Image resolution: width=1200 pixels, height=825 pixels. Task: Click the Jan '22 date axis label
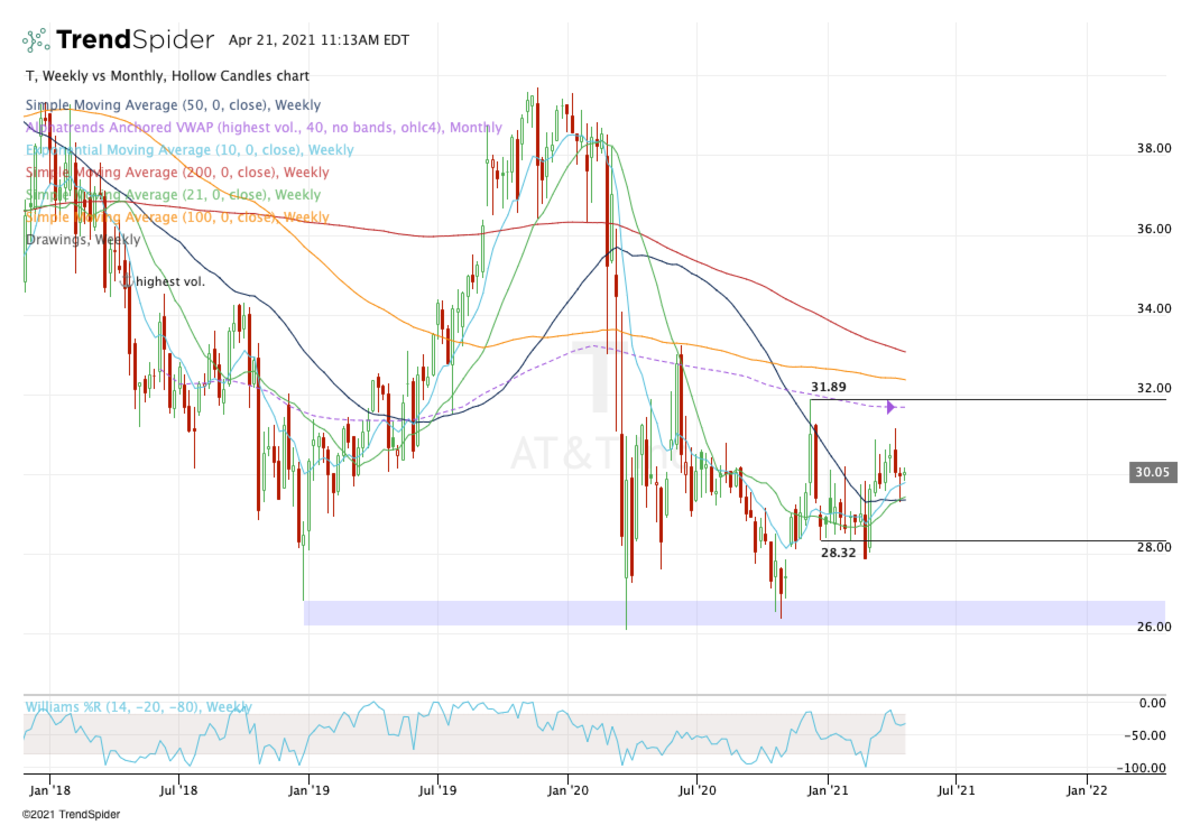coord(1086,790)
